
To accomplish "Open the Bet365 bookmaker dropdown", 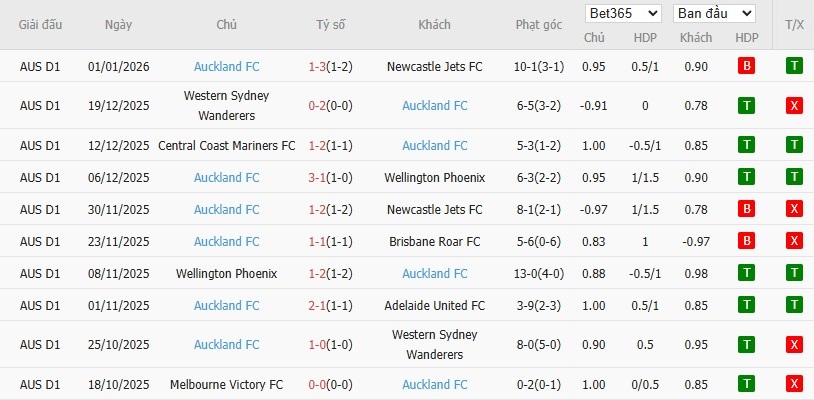I will pyautogui.click(x=623, y=13).
